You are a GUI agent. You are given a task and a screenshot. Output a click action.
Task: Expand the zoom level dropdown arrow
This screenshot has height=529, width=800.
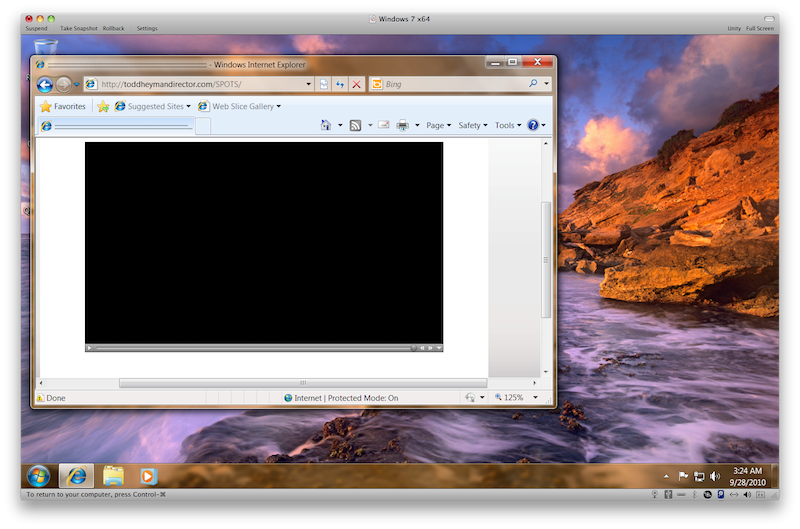coord(535,397)
